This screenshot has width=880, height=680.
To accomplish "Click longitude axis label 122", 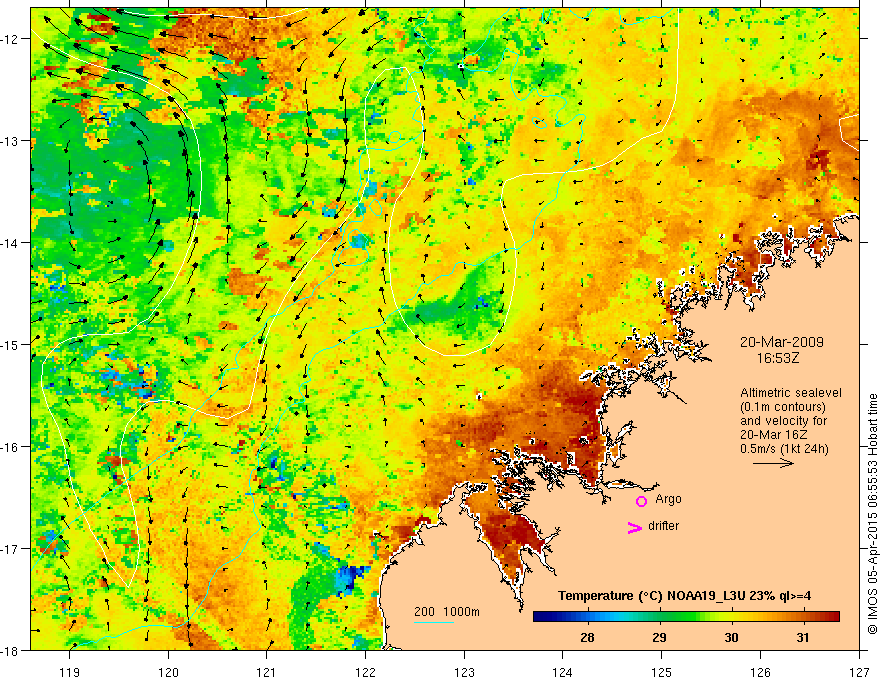I will [x=365, y=672].
